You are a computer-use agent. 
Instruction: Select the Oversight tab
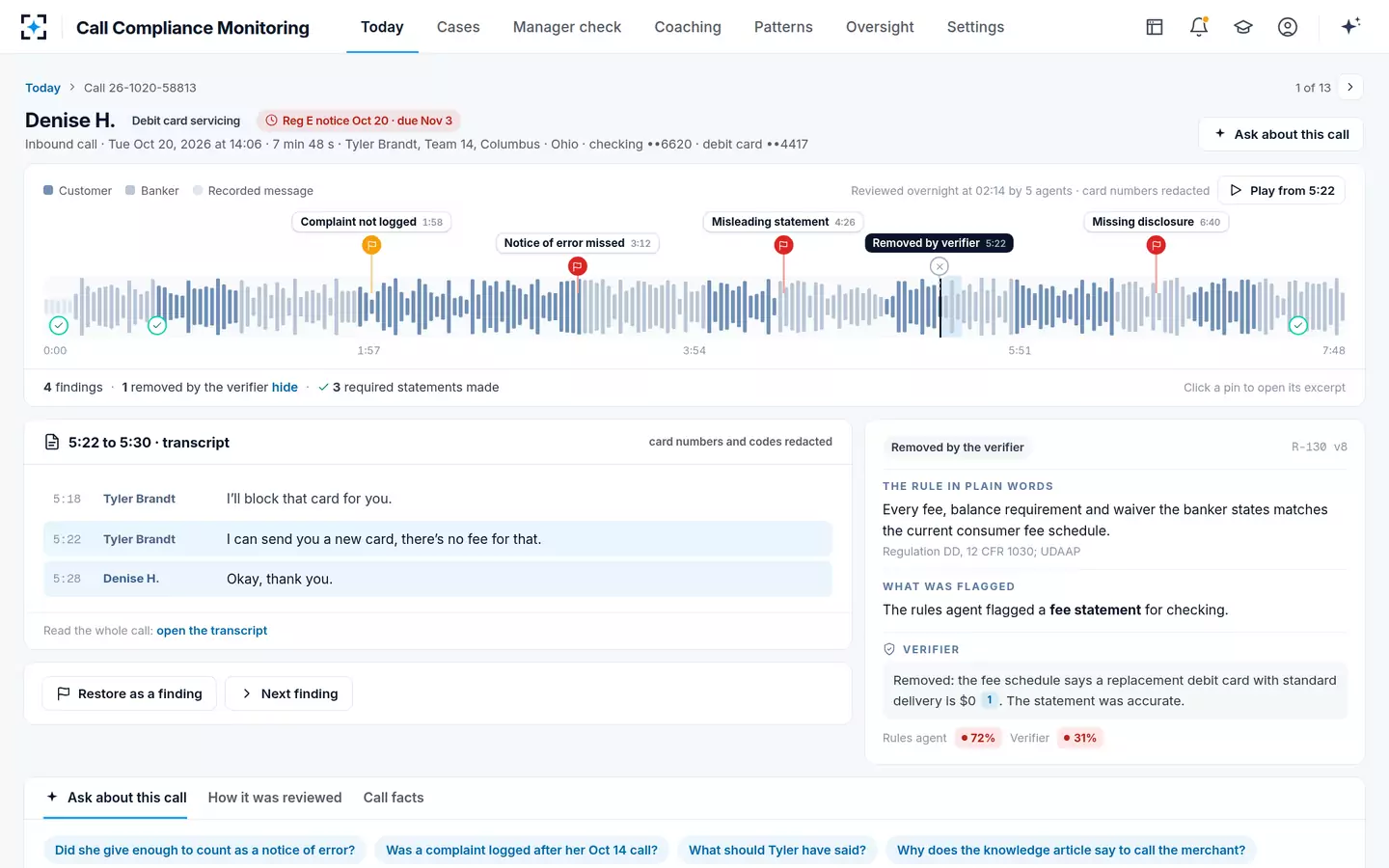880,27
